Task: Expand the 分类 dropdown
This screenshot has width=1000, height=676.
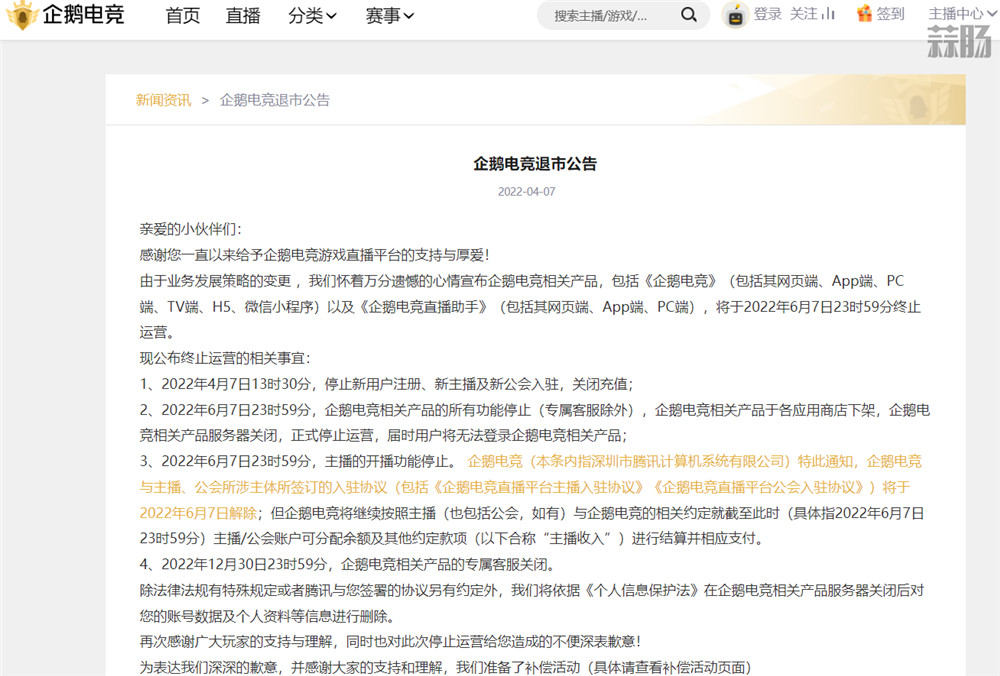Action: click(x=312, y=15)
